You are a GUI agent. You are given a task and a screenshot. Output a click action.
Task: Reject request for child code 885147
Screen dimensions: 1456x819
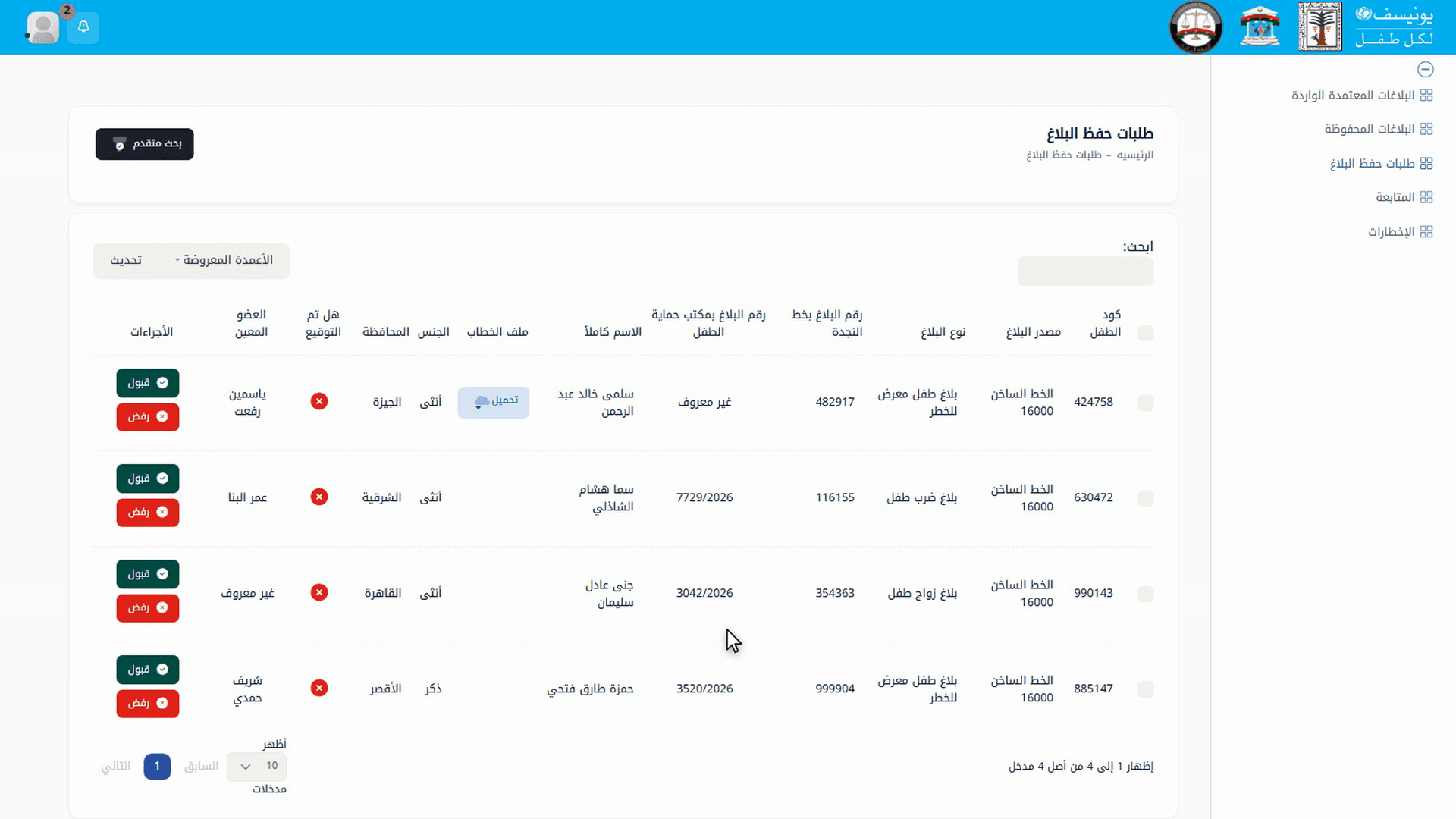pos(148,704)
